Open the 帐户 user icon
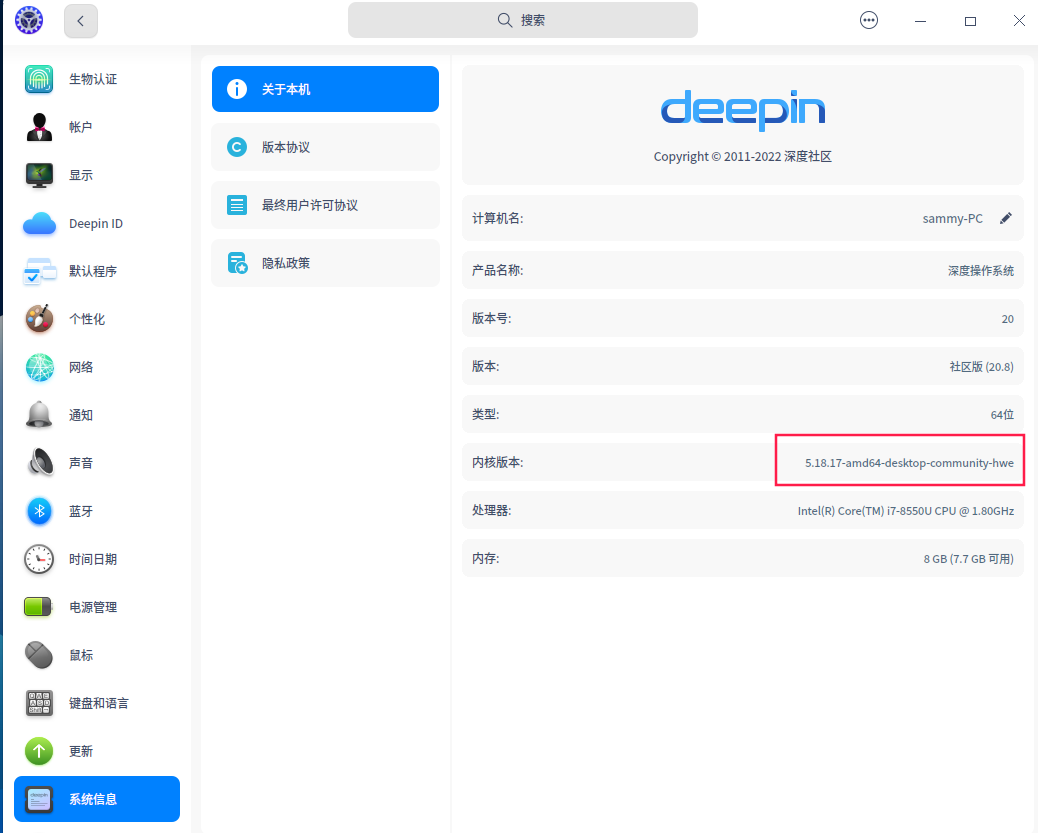 click(x=39, y=127)
